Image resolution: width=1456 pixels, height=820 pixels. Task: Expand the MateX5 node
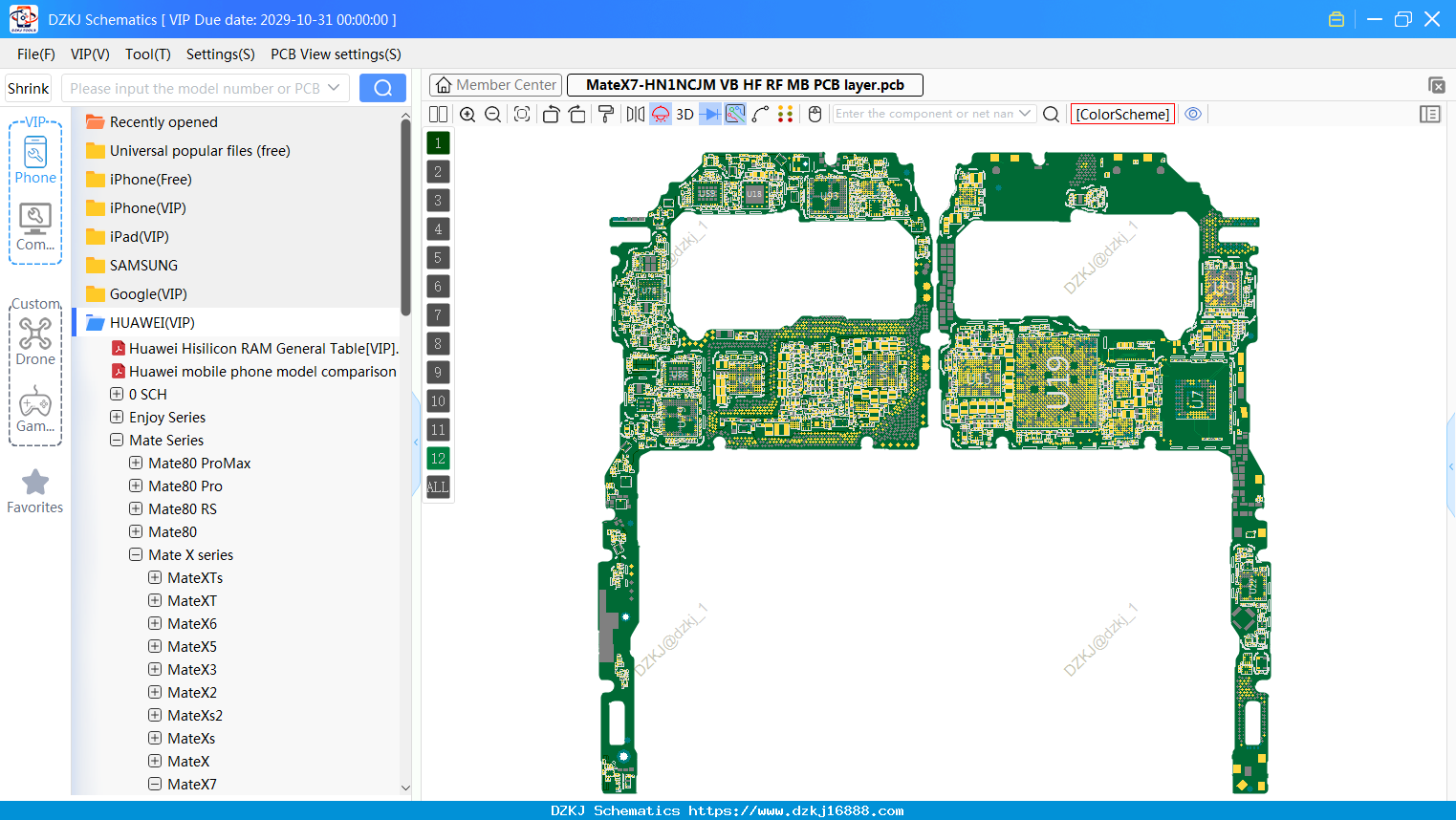coord(155,646)
